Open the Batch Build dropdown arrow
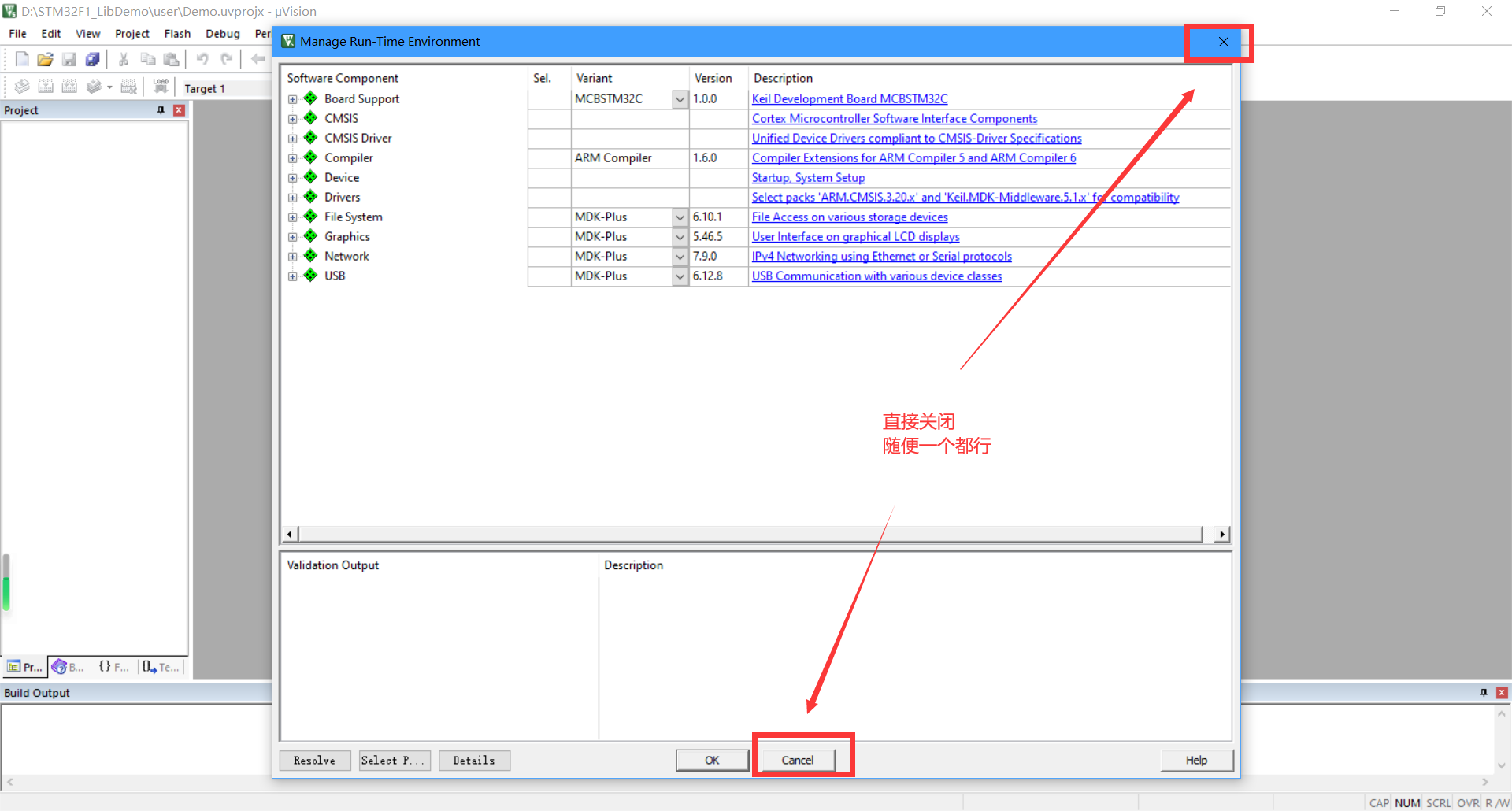The height and width of the screenshot is (811, 1512). (109, 87)
